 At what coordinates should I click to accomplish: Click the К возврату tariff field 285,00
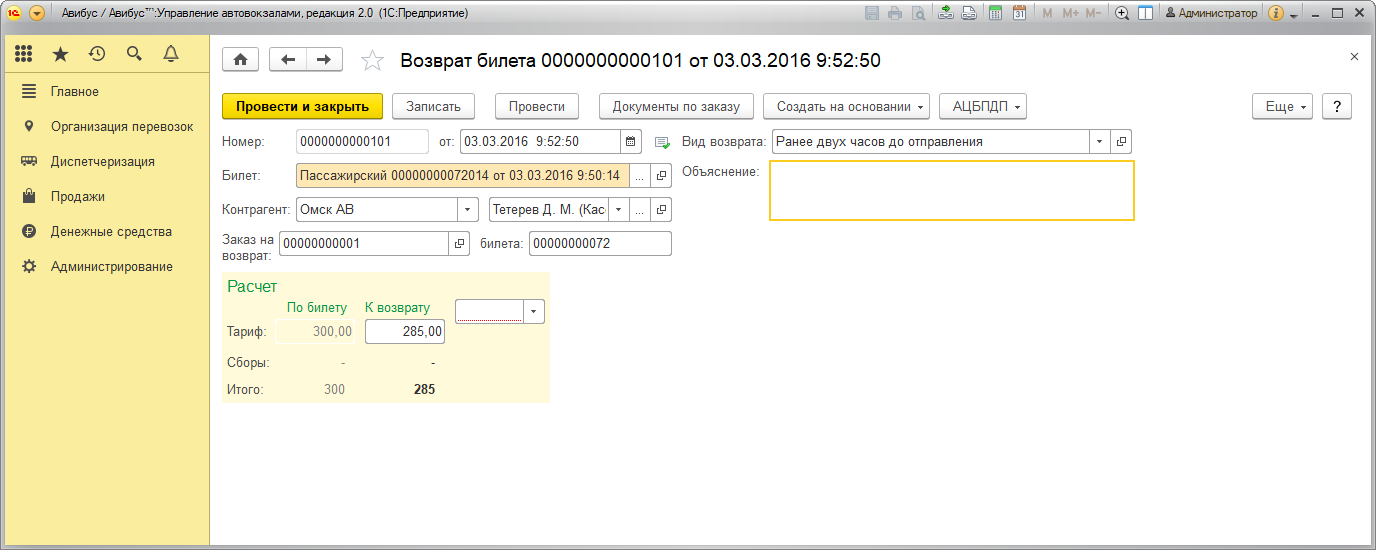click(405, 331)
